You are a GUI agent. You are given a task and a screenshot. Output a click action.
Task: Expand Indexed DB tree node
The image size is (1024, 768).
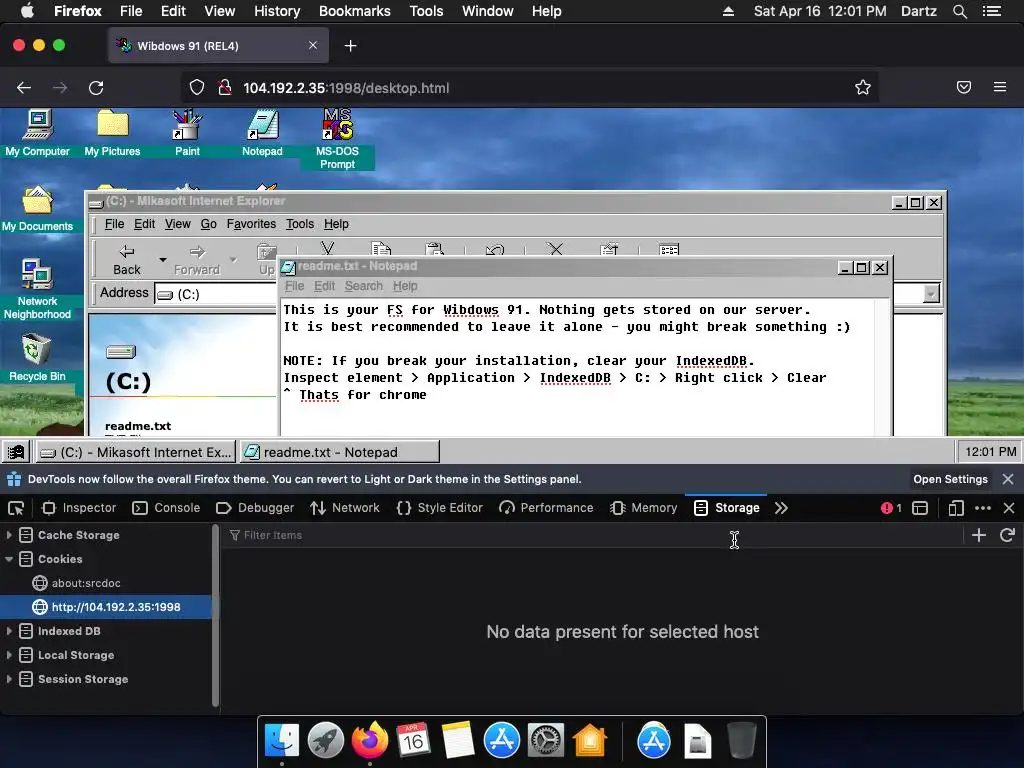9,631
